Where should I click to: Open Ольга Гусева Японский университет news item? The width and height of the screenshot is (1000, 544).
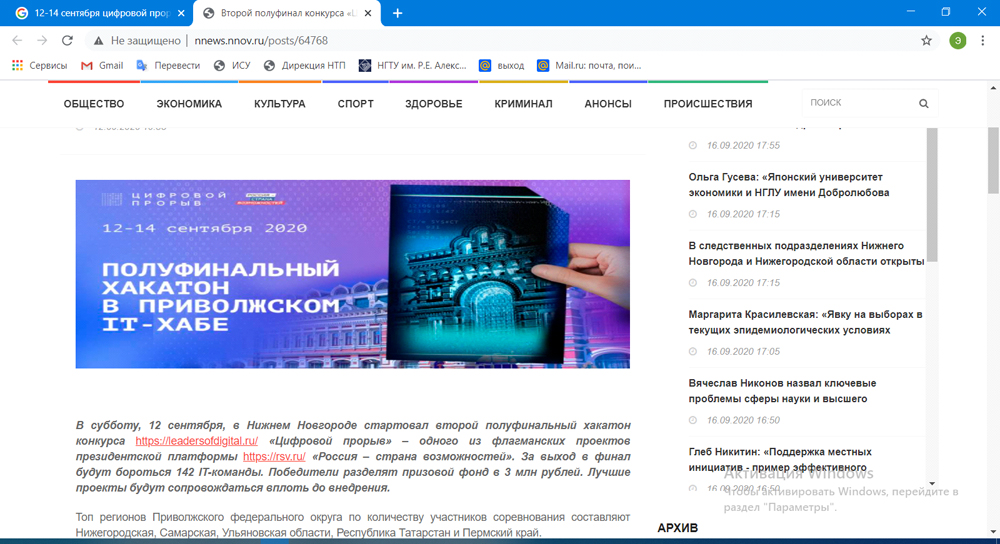point(789,185)
